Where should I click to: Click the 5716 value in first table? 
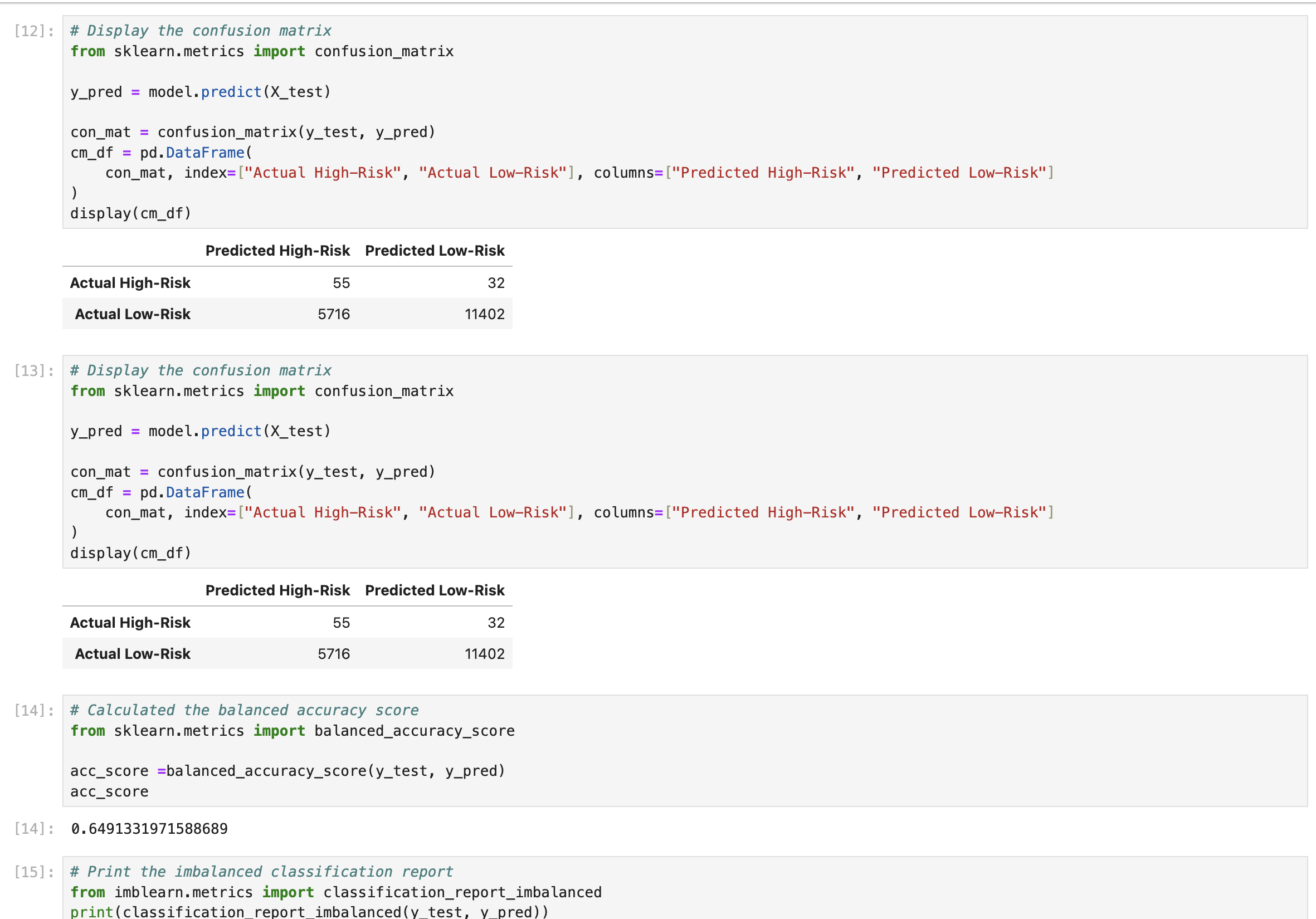tap(334, 314)
